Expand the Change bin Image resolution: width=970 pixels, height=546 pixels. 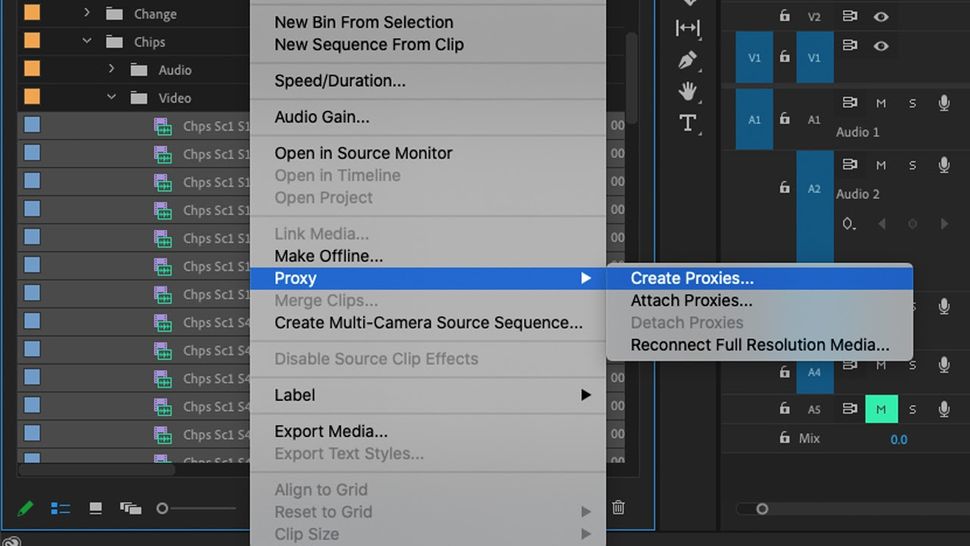87,13
